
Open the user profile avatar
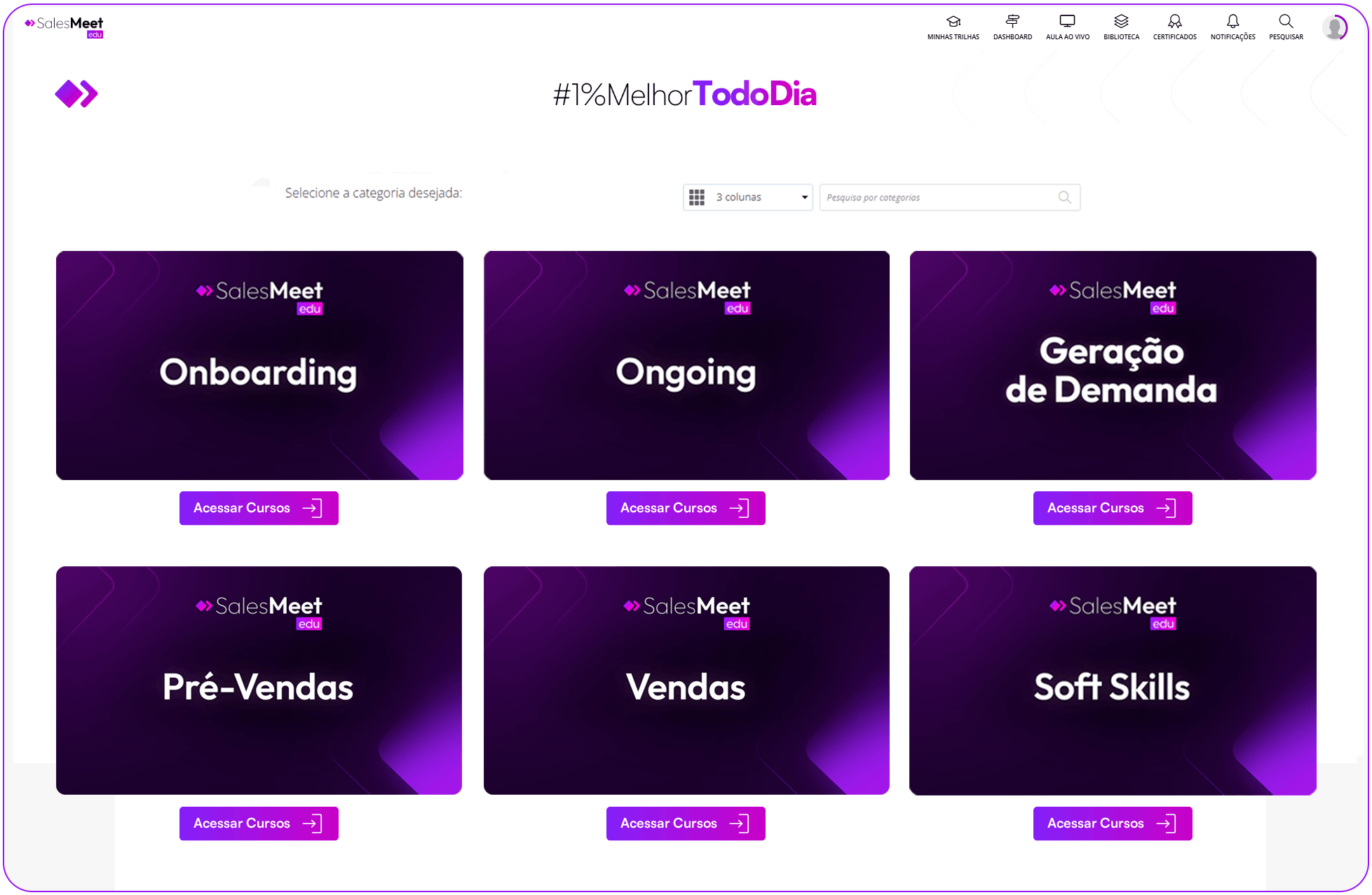tap(1333, 28)
